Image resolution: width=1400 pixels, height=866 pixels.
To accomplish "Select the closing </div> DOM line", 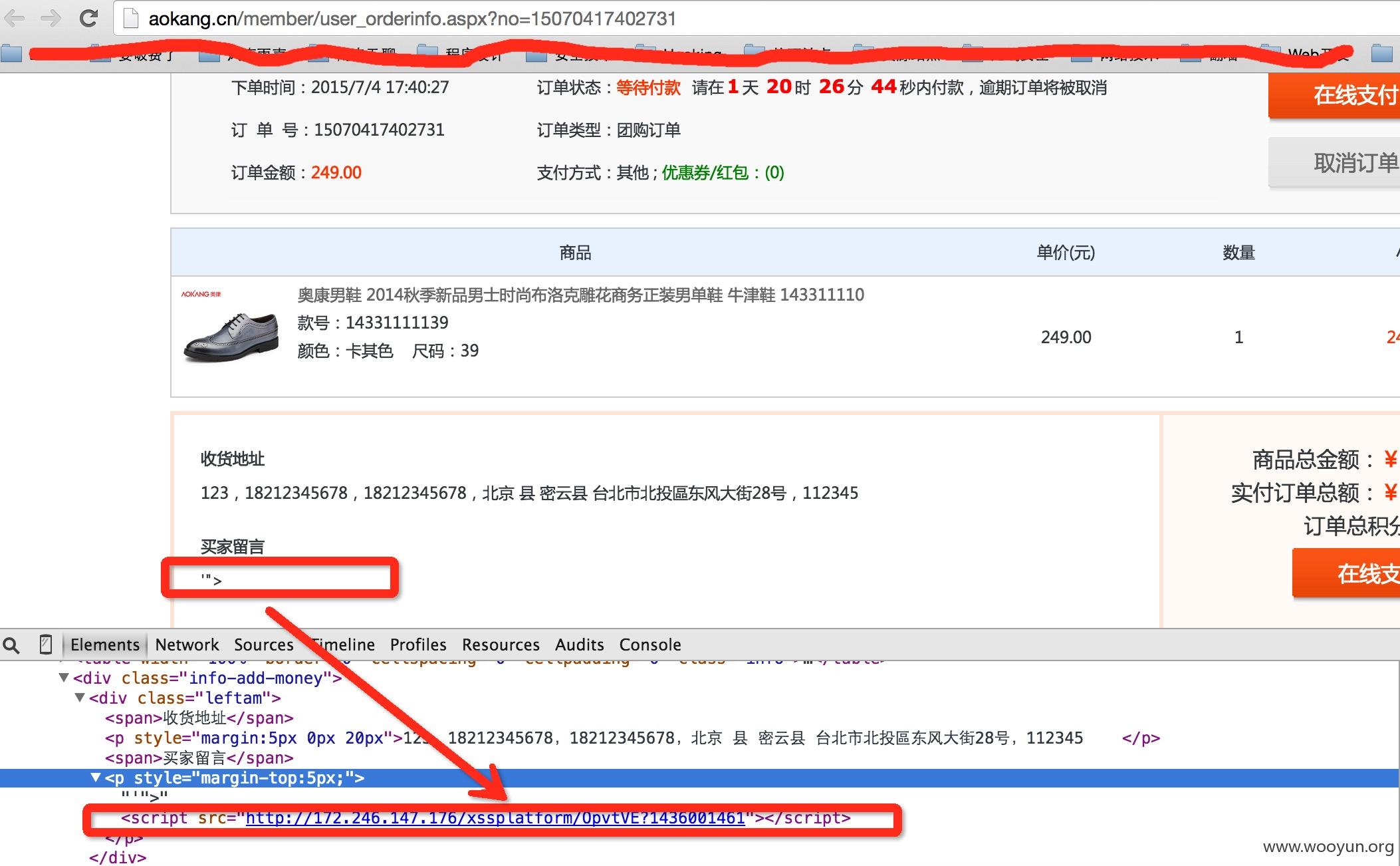I will (x=118, y=857).
